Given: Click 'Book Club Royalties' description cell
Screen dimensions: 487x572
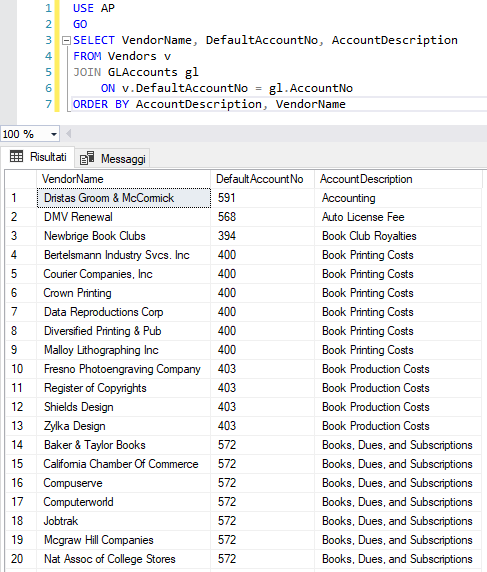Looking at the screenshot, I should (398, 236).
